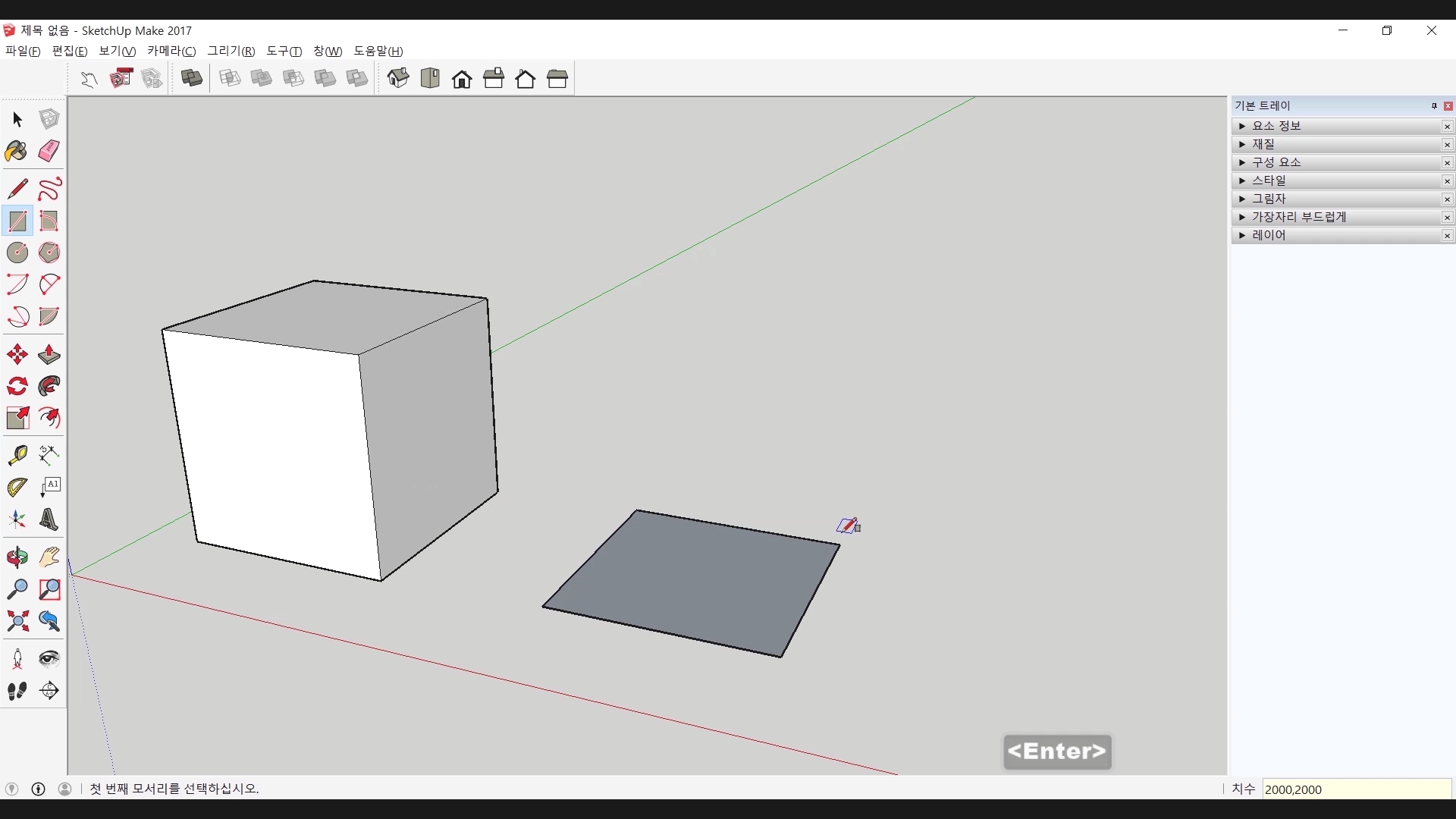The image size is (1456, 819).
Task: Select the Eraser tool
Action: tap(49, 151)
